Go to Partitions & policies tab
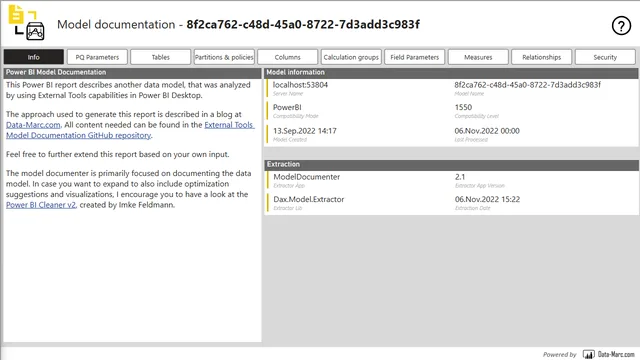Screen dimensions: 640x360 (x=224, y=57)
